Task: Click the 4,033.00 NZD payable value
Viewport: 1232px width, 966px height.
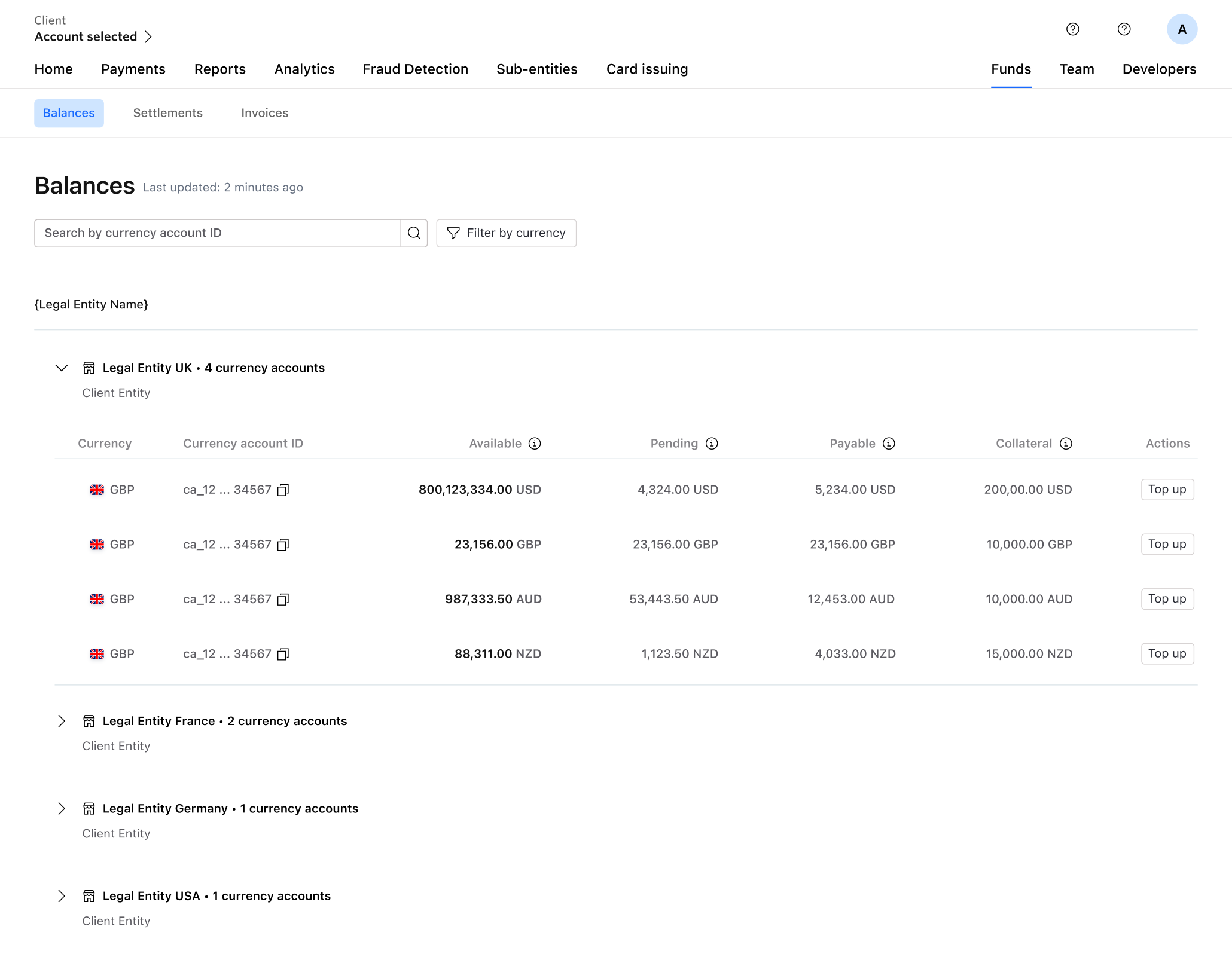Action: tap(855, 654)
